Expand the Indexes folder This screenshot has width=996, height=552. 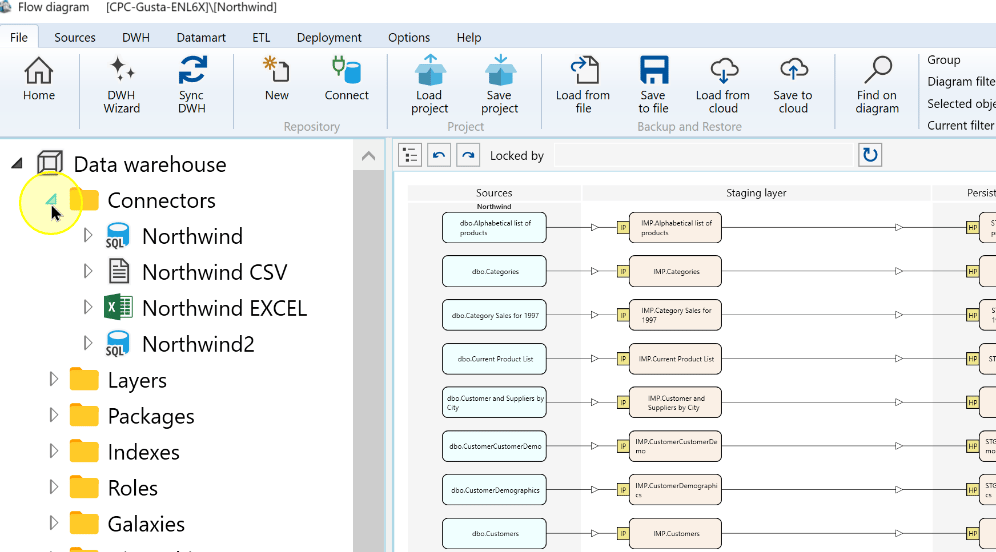[53, 451]
